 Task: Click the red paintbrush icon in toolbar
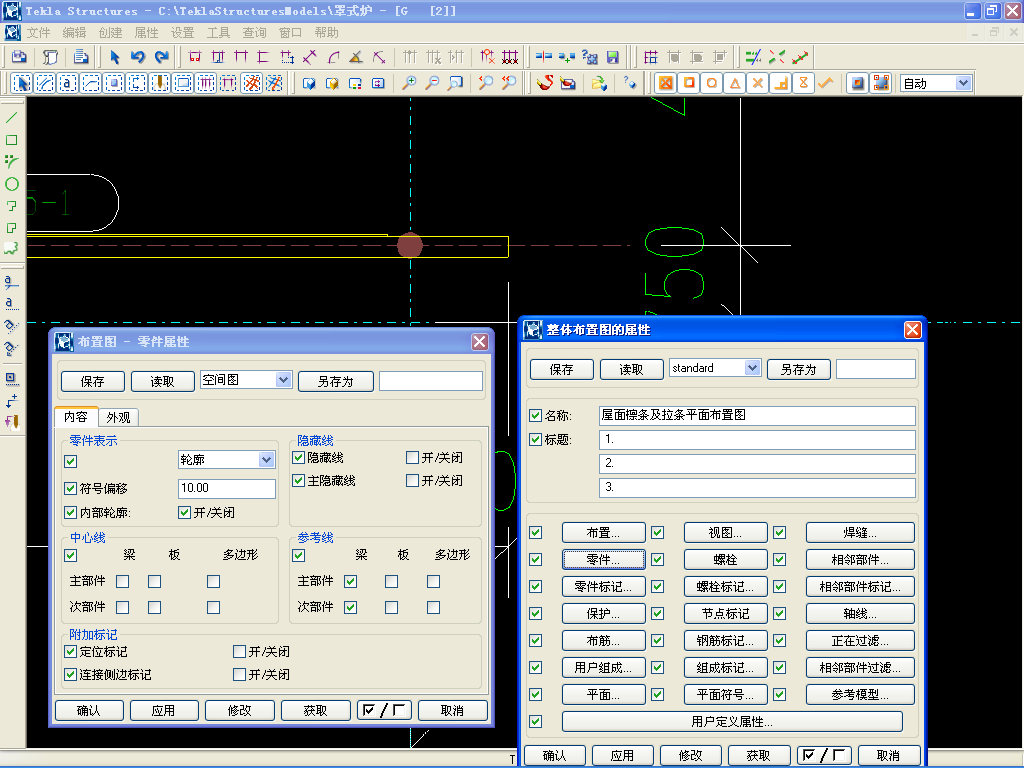pos(545,83)
